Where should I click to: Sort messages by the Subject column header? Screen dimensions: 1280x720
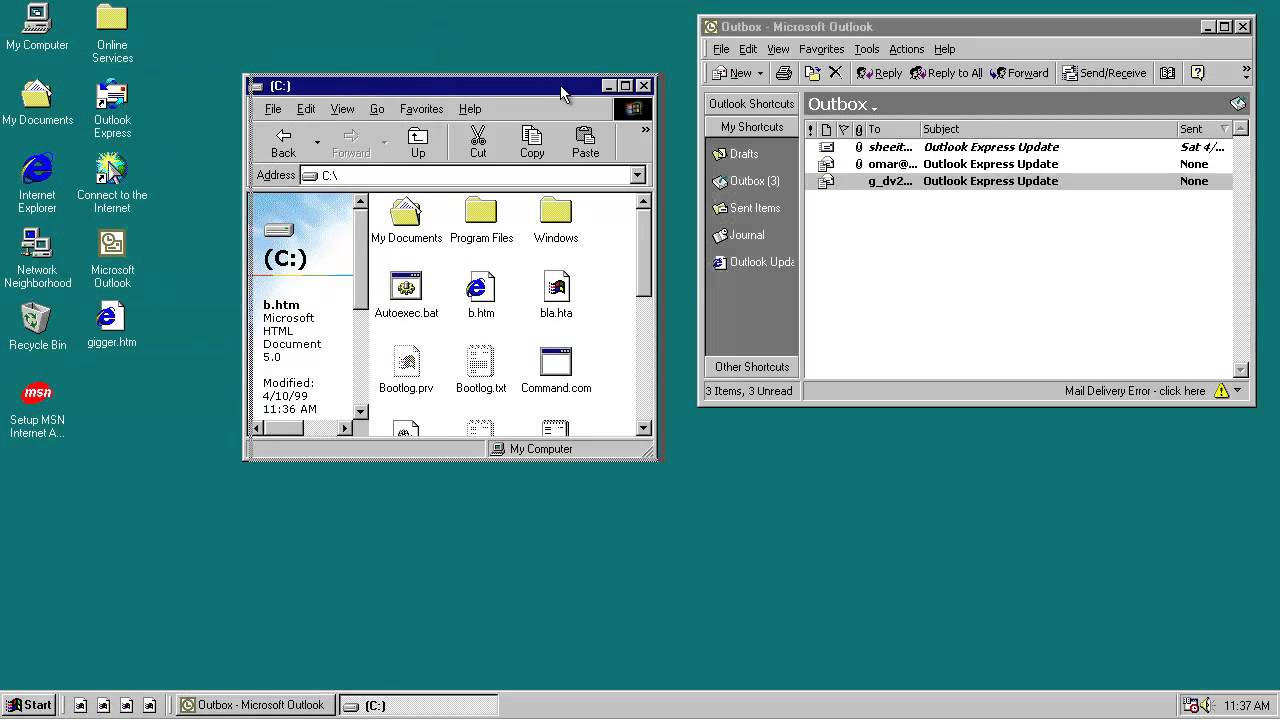(1048, 129)
